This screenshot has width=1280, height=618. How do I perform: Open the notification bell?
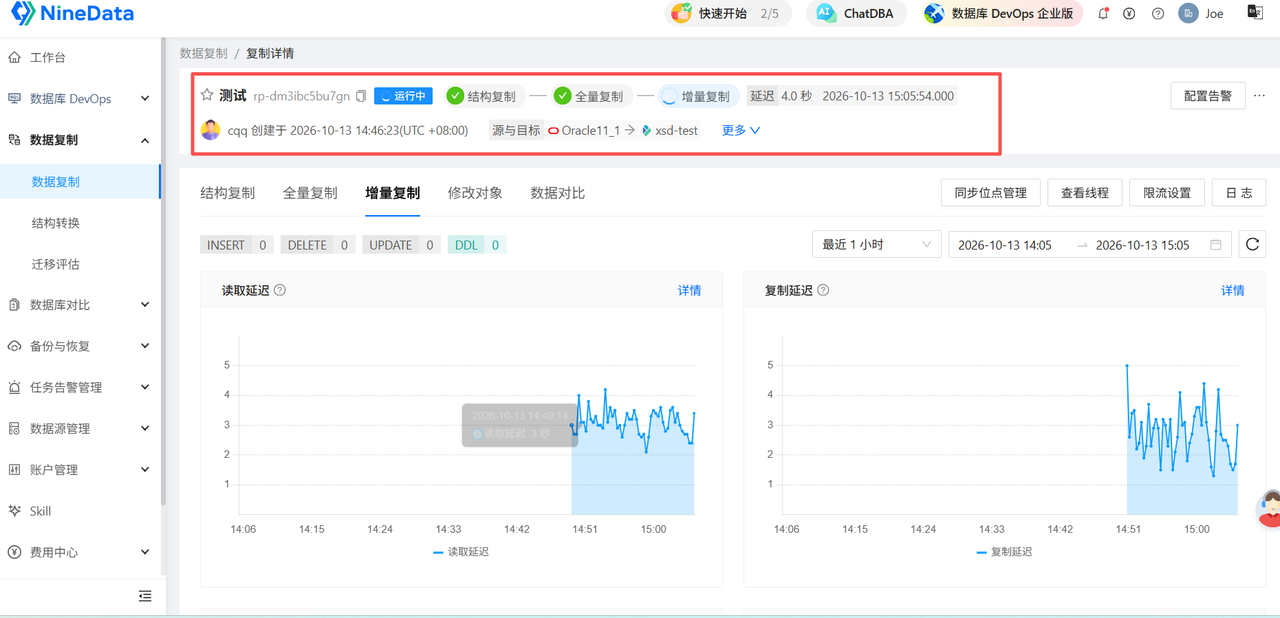[x=1104, y=14]
